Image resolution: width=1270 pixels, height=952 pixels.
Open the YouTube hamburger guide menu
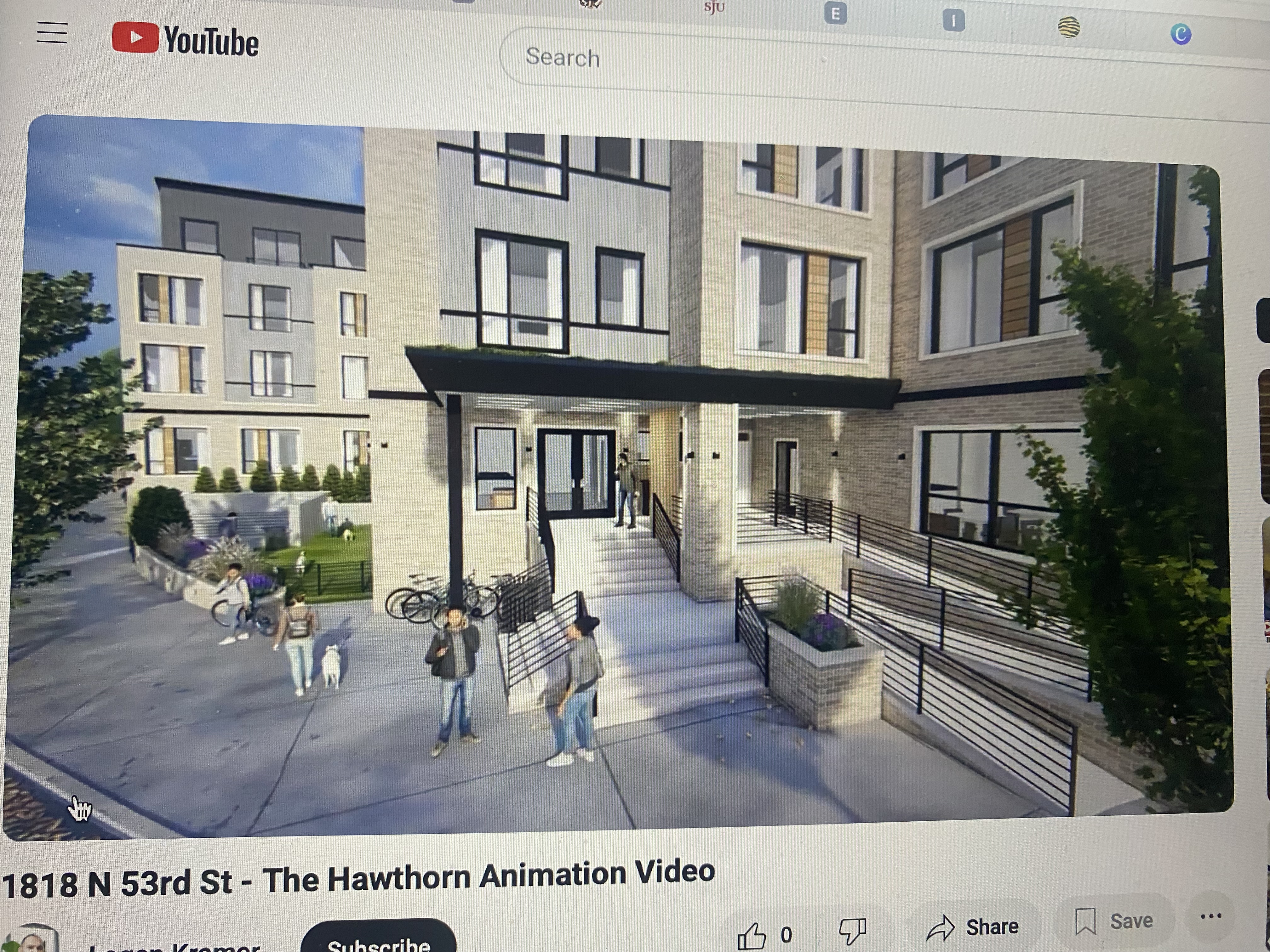click(52, 33)
